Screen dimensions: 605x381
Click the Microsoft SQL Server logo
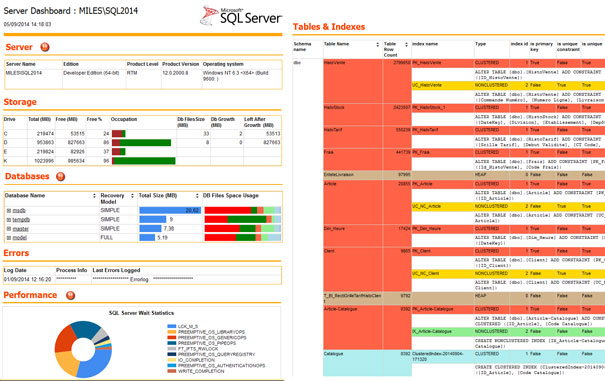(241, 15)
